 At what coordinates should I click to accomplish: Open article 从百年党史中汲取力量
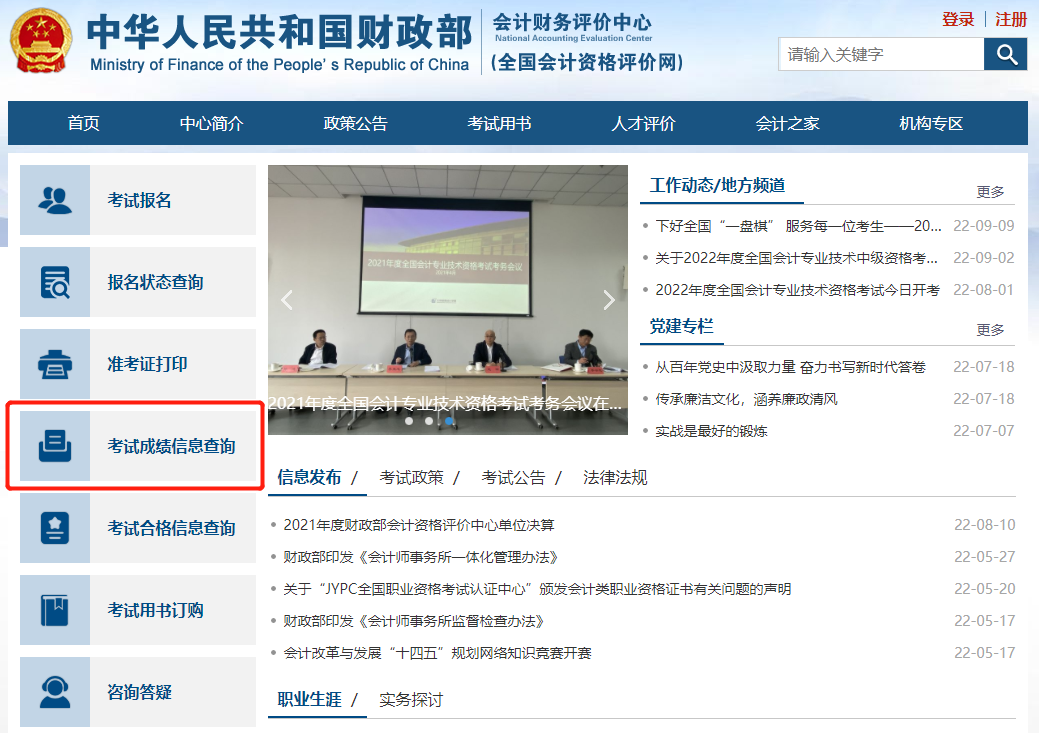point(790,367)
